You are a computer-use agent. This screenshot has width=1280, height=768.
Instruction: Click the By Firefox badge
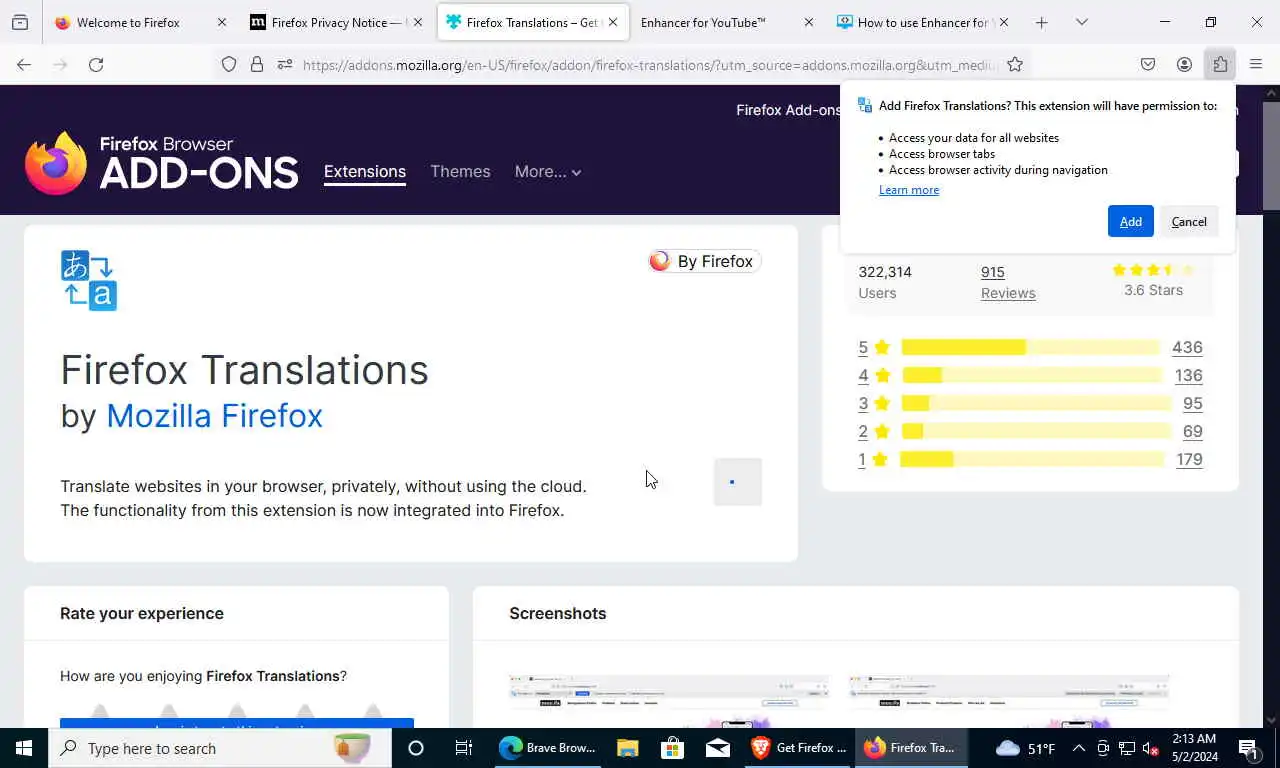coord(705,261)
